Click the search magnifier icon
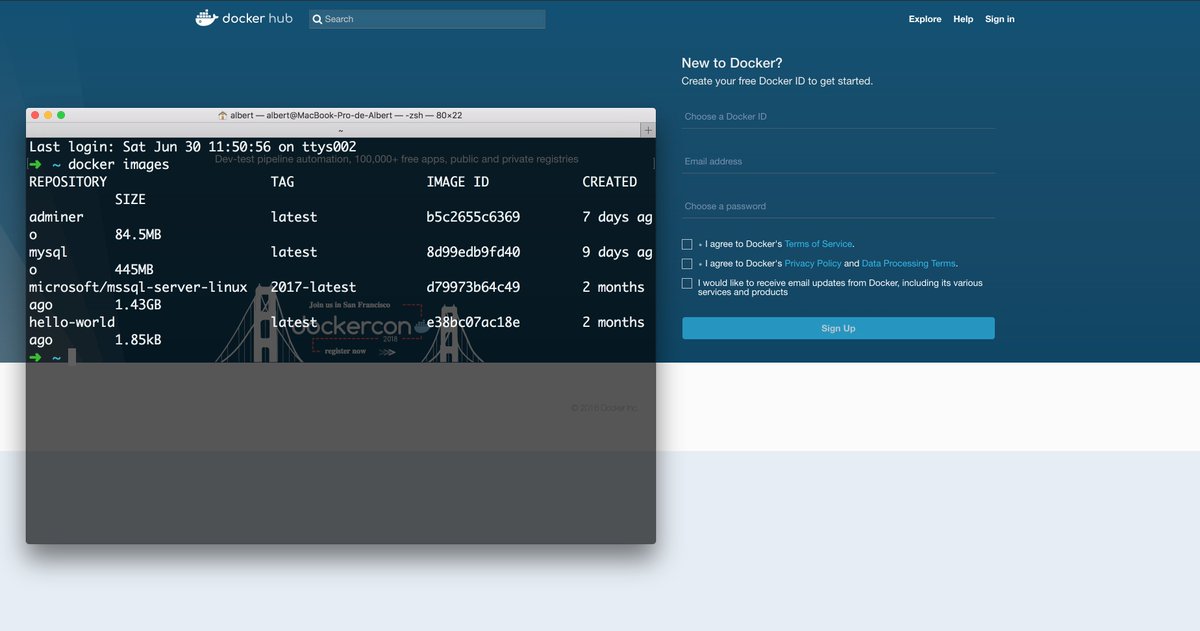This screenshot has height=631, width=1200. (317, 19)
